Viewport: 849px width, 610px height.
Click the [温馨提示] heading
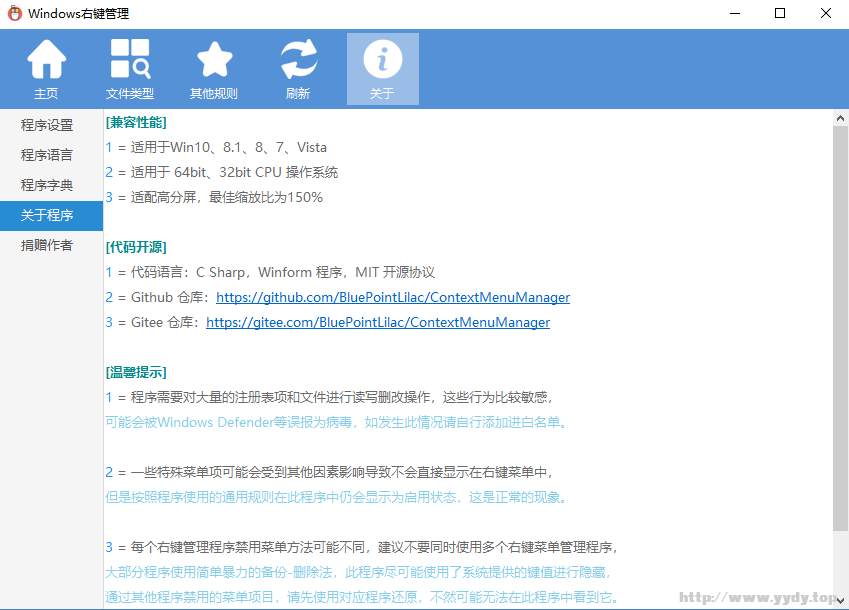[136, 372]
